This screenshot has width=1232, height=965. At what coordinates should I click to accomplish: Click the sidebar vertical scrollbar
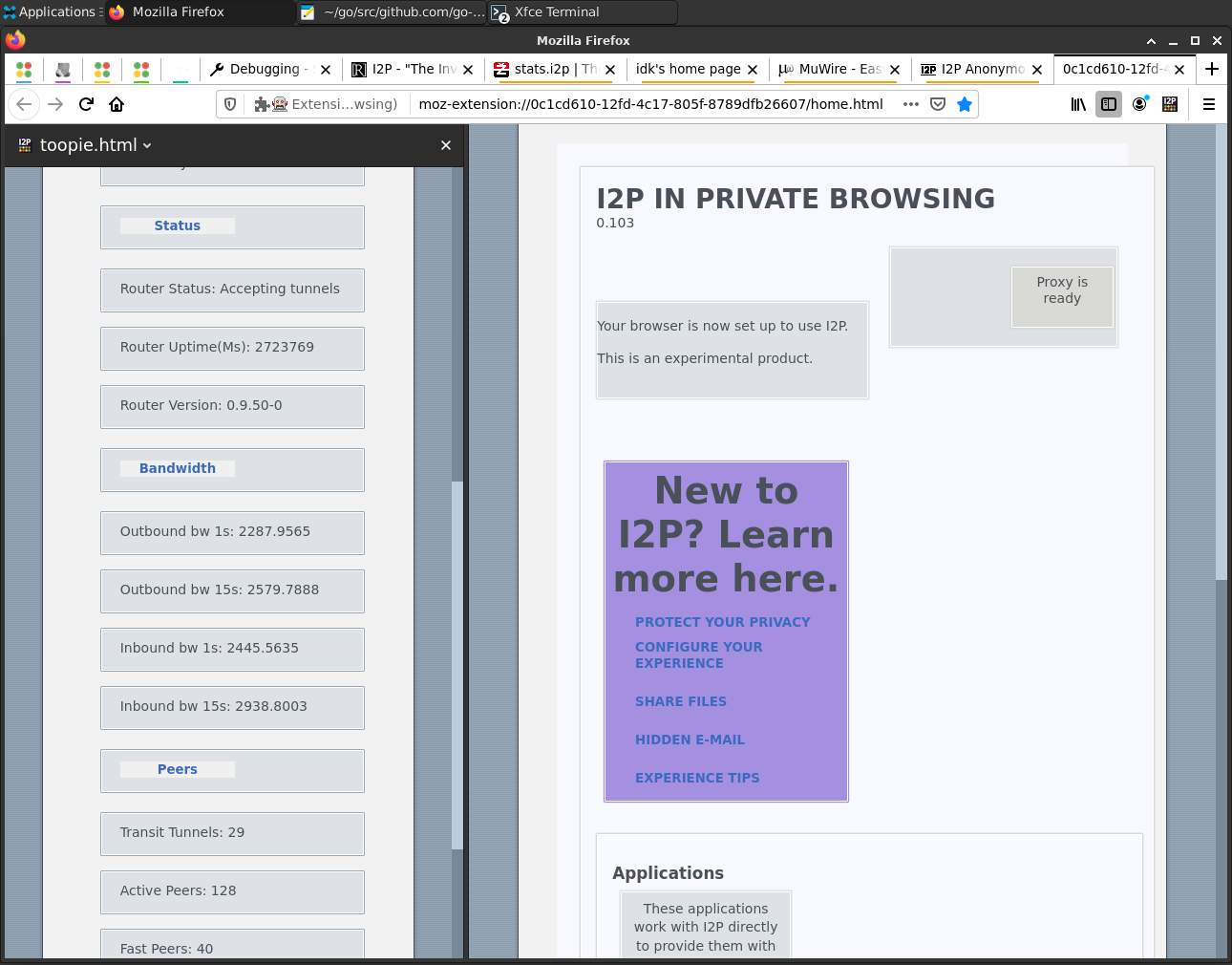(x=457, y=665)
